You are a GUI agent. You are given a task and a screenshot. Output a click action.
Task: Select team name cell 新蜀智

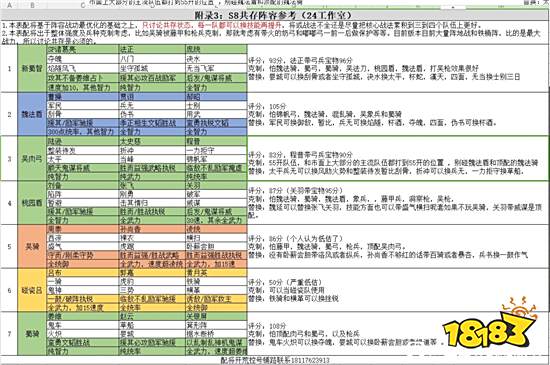[32, 68]
